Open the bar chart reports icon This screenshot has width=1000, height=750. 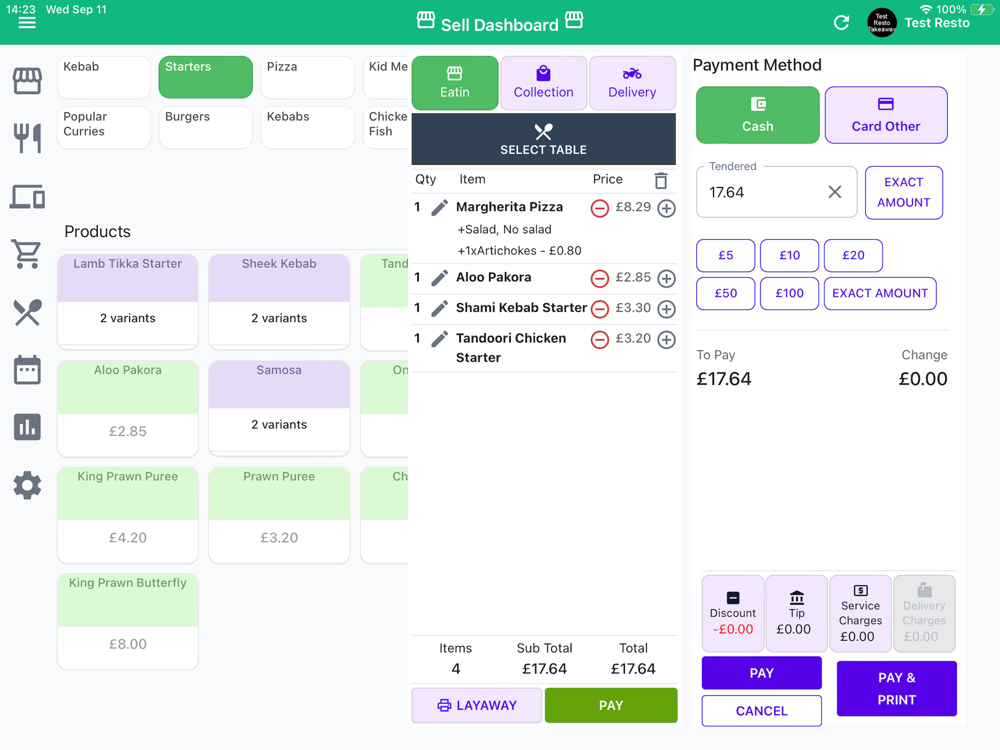coord(27,427)
